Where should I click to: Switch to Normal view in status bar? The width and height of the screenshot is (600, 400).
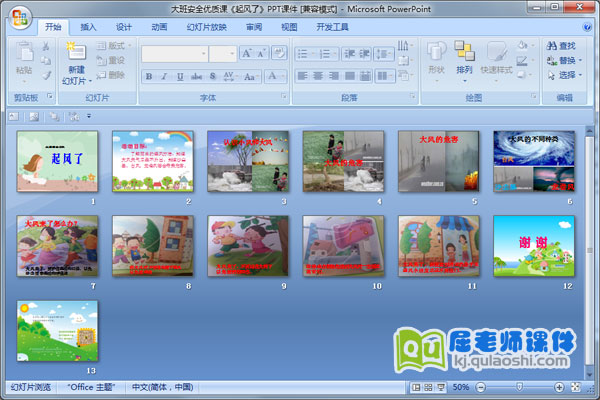click(x=416, y=386)
